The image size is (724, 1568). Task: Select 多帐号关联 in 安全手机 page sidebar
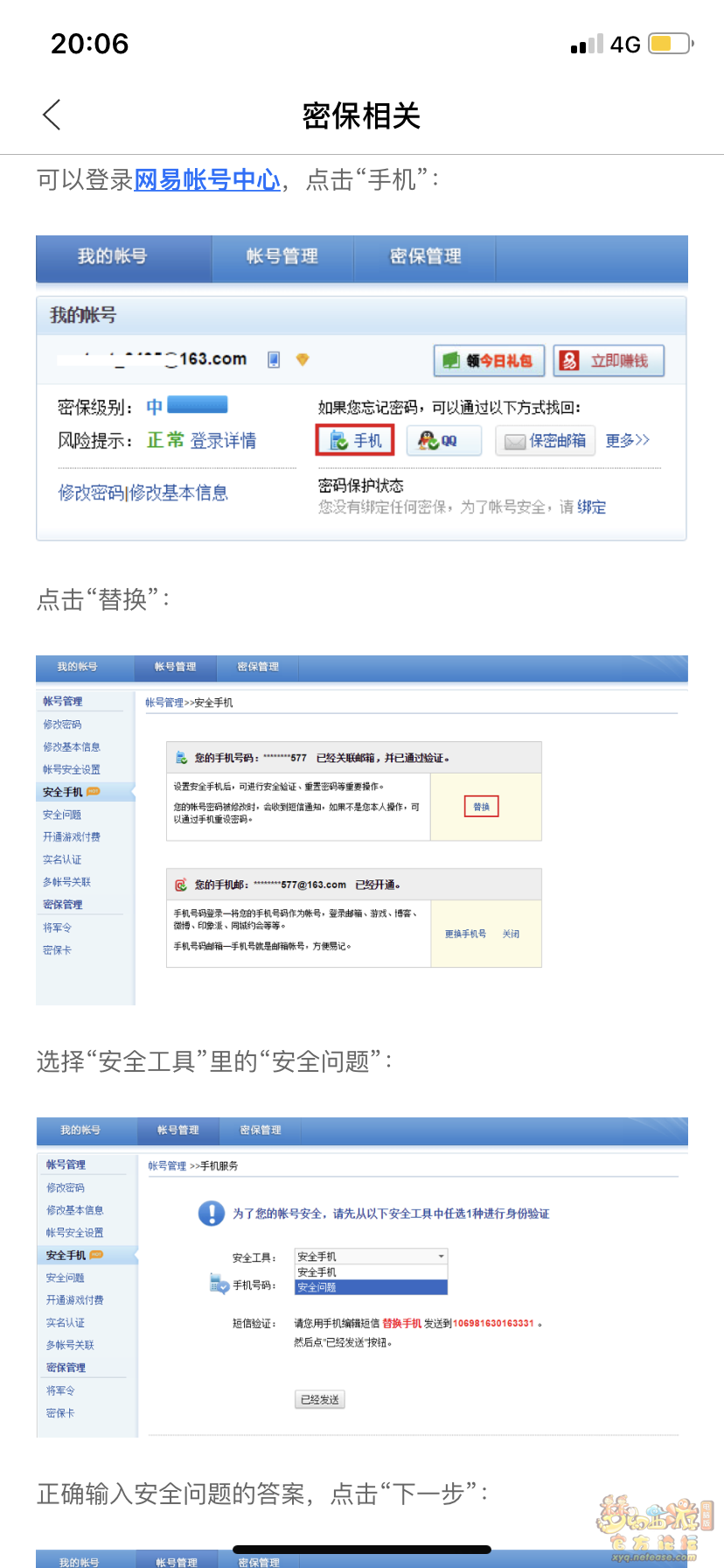(x=66, y=882)
